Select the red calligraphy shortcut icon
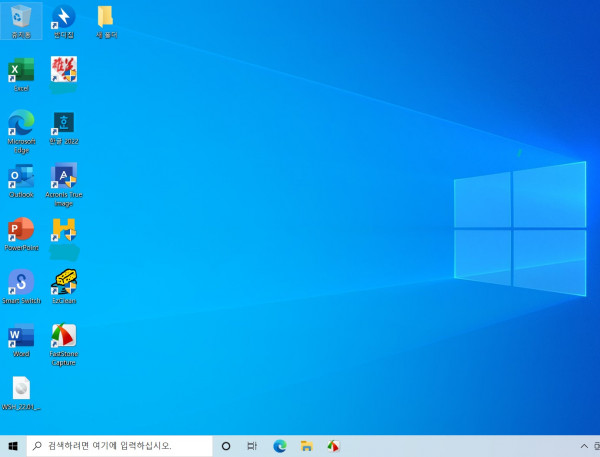The width and height of the screenshot is (600, 457). (x=64, y=69)
